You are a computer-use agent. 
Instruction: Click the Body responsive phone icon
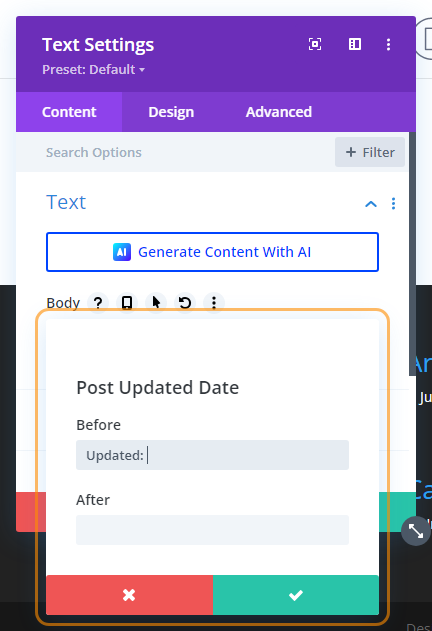point(127,302)
